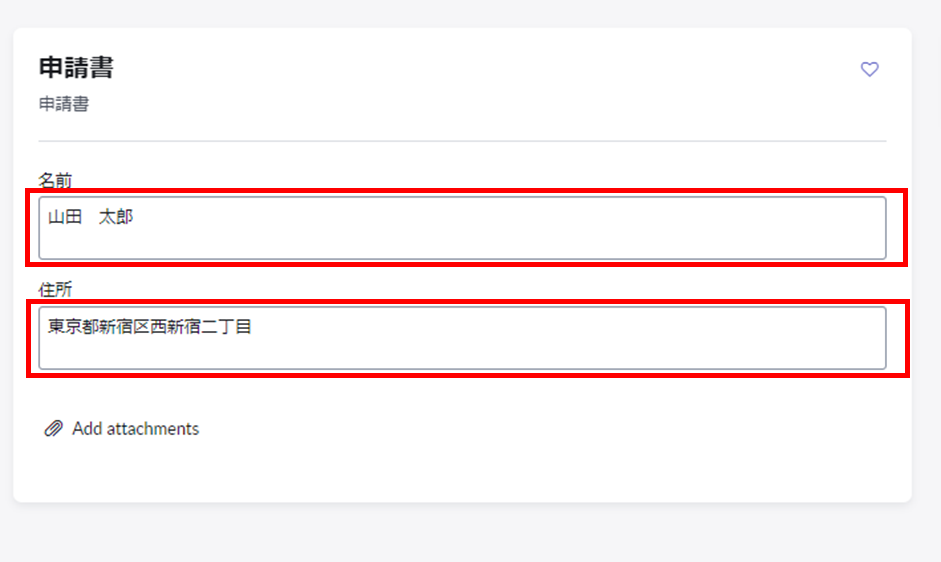The image size is (941, 562).
Task: Place cursor on 西新宿二丁目 in address field
Action: pyautogui.click(x=200, y=327)
